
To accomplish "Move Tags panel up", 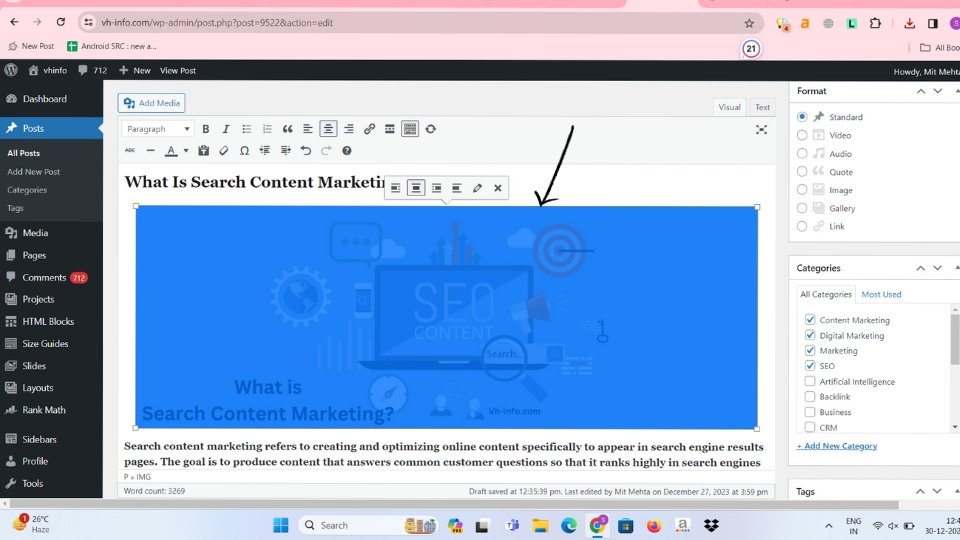I will 920,491.
